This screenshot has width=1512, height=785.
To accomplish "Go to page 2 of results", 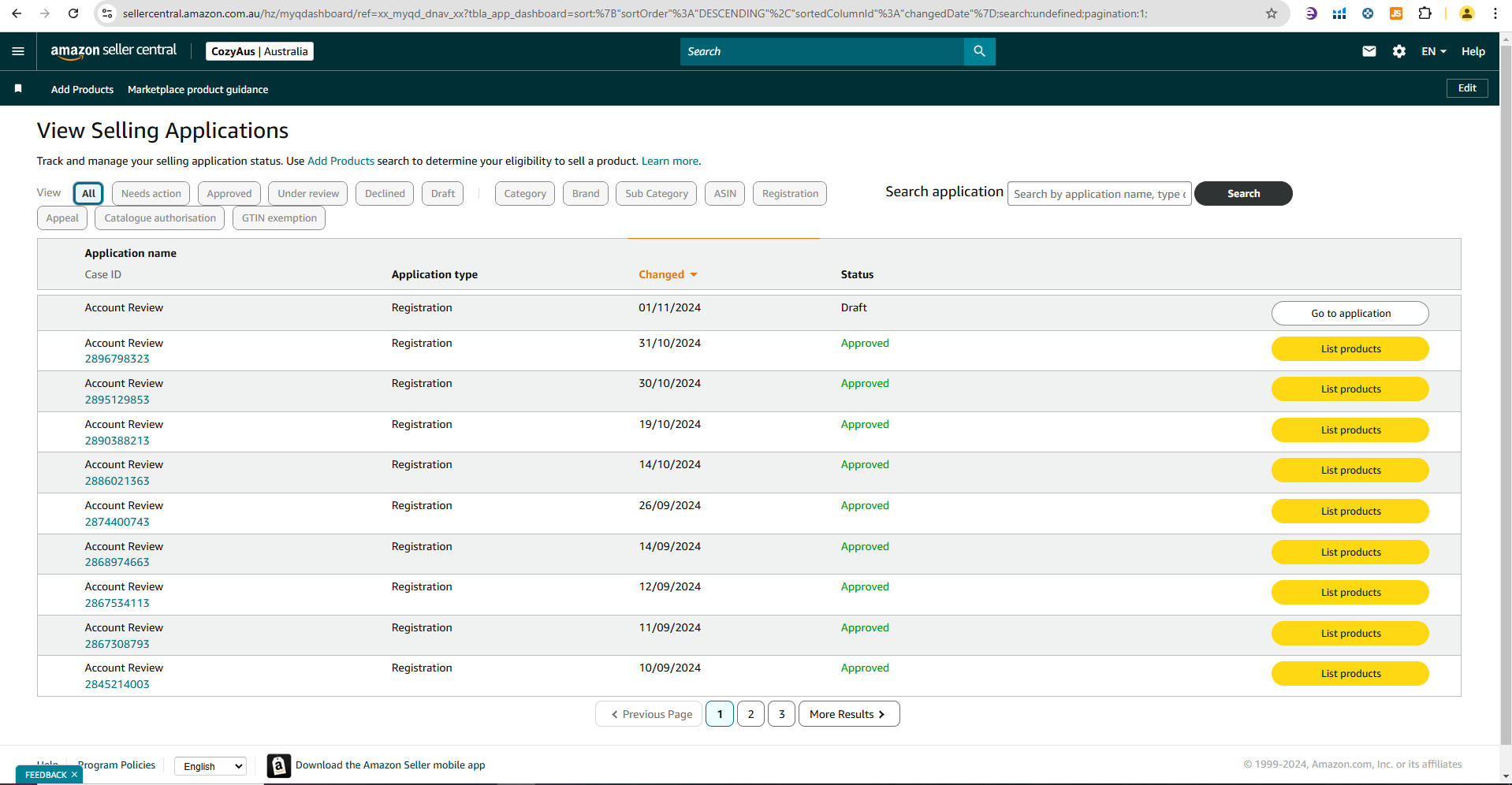I will coord(750,714).
